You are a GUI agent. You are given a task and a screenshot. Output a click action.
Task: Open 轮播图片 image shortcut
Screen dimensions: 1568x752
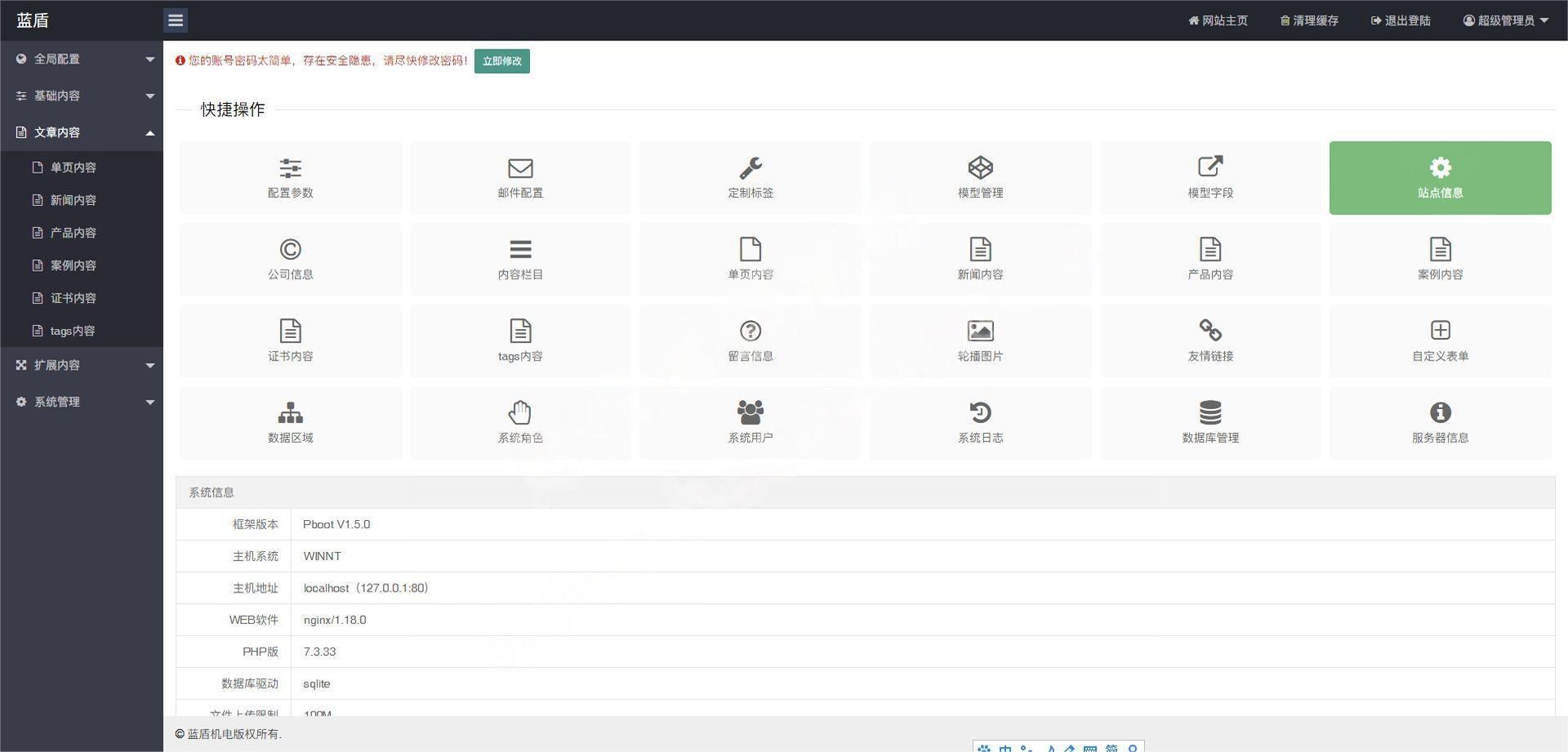(980, 341)
